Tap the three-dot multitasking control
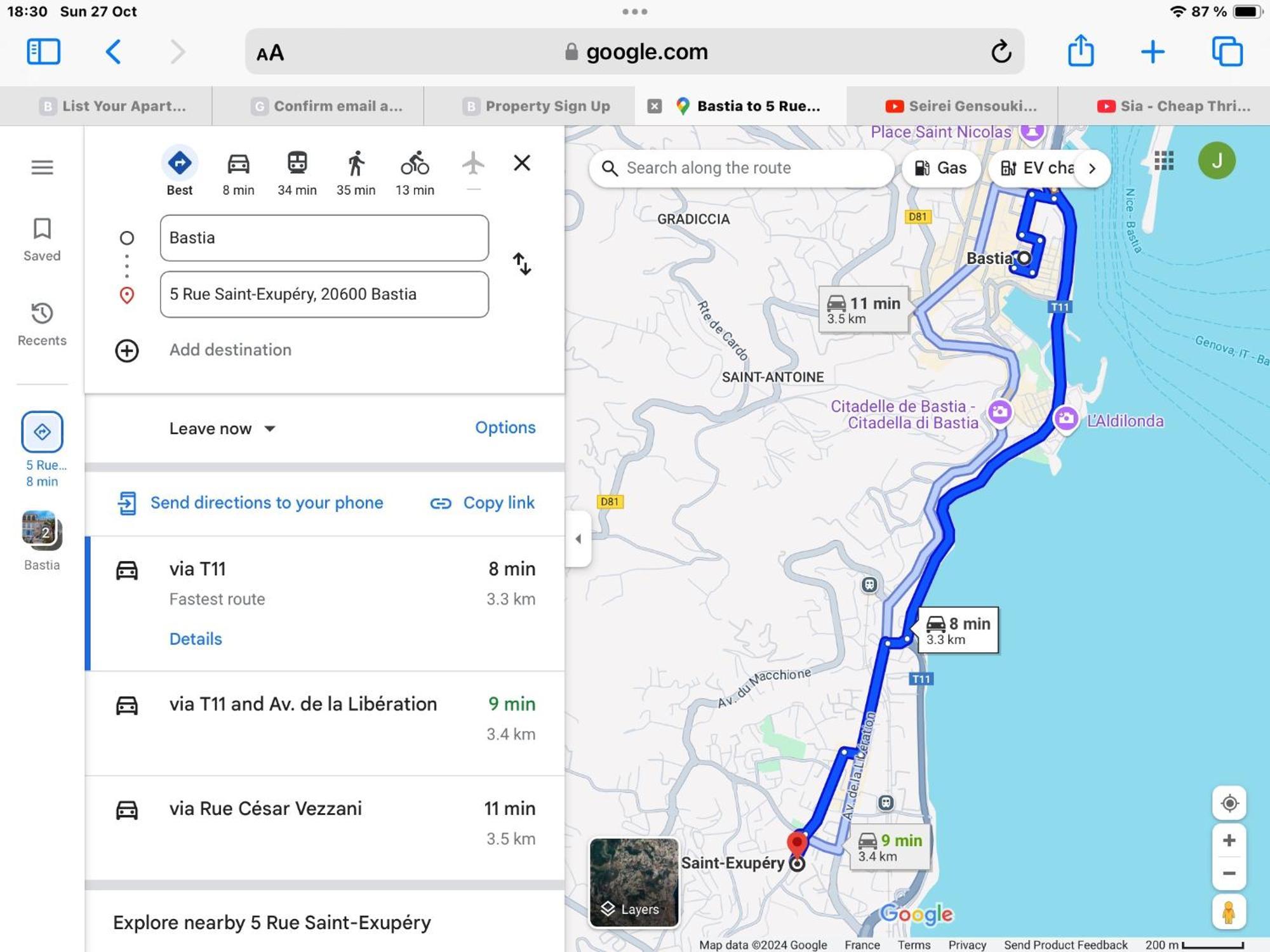Image resolution: width=1270 pixels, height=952 pixels. [x=635, y=11]
